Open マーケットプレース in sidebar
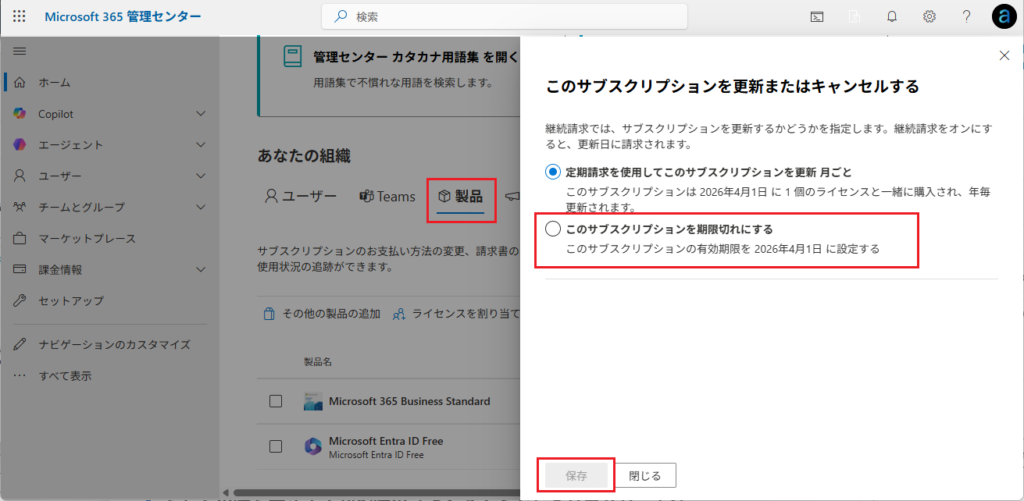The image size is (1024, 501). click(87, 238)
